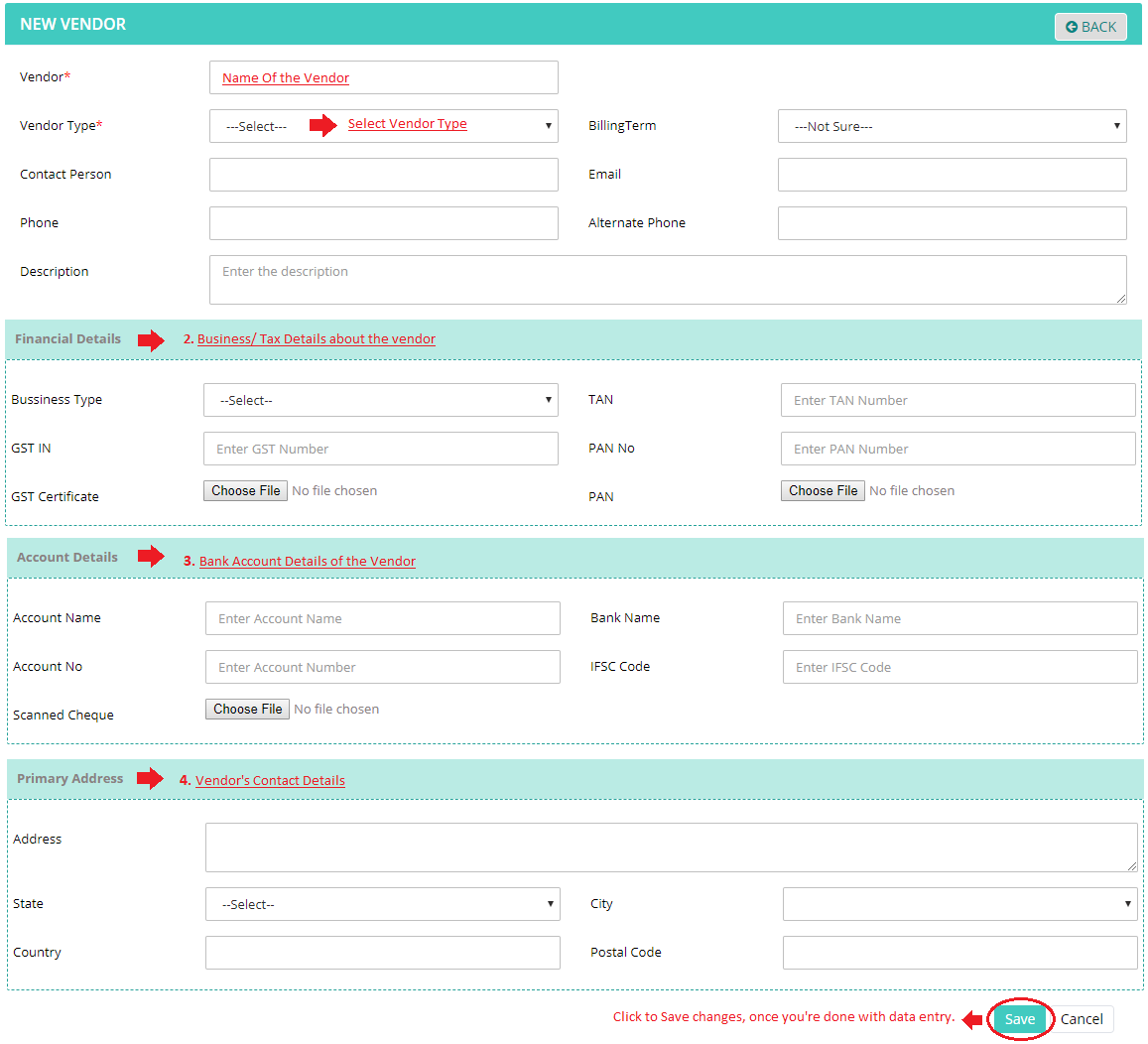
Task: Focus the Contact Person field
Action: coord(383,175)
